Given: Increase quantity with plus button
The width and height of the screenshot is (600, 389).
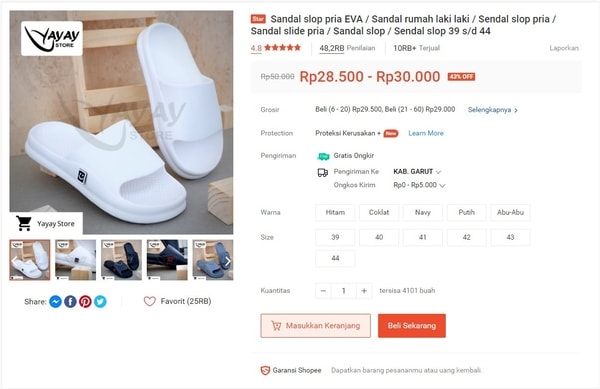Looking at the screenshot, I should click(364, 291).
